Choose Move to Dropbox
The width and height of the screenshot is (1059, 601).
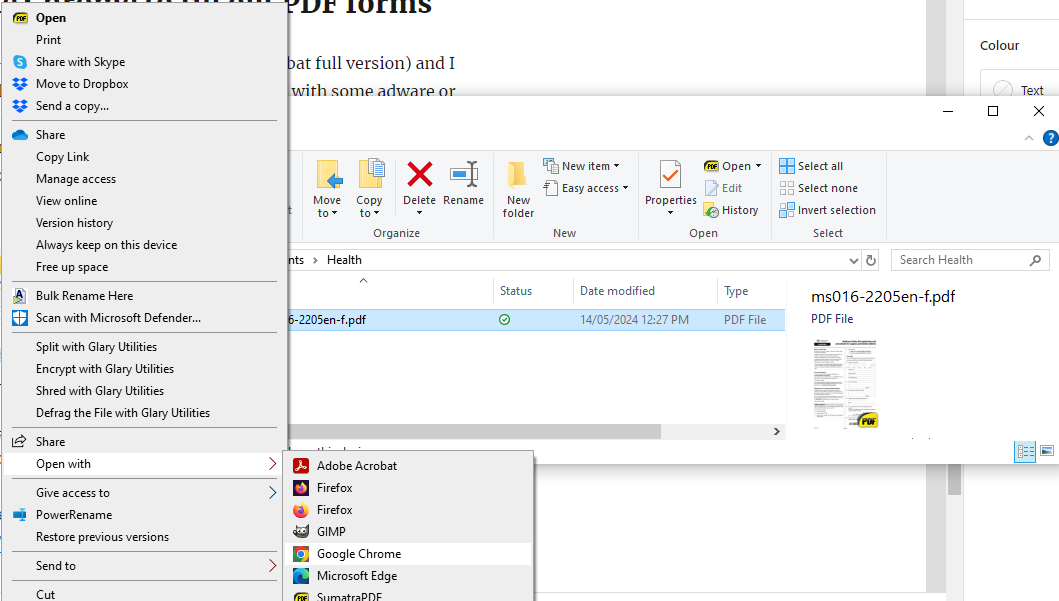click(144, 84)
